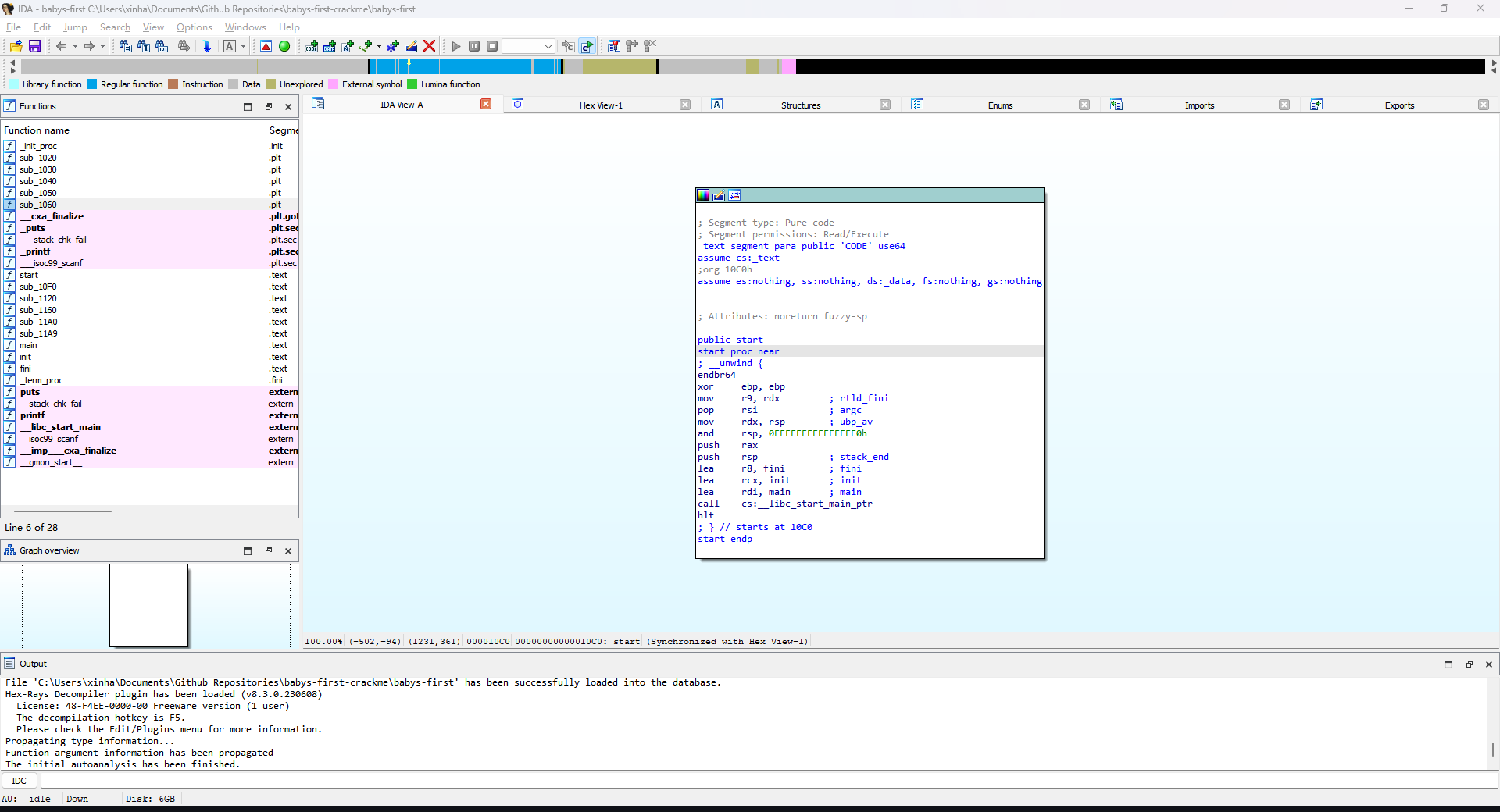Image resolution: width=1500 pixels, height=812 pixels.
Task: Click the graph node color icon
Action: [703, 196]
